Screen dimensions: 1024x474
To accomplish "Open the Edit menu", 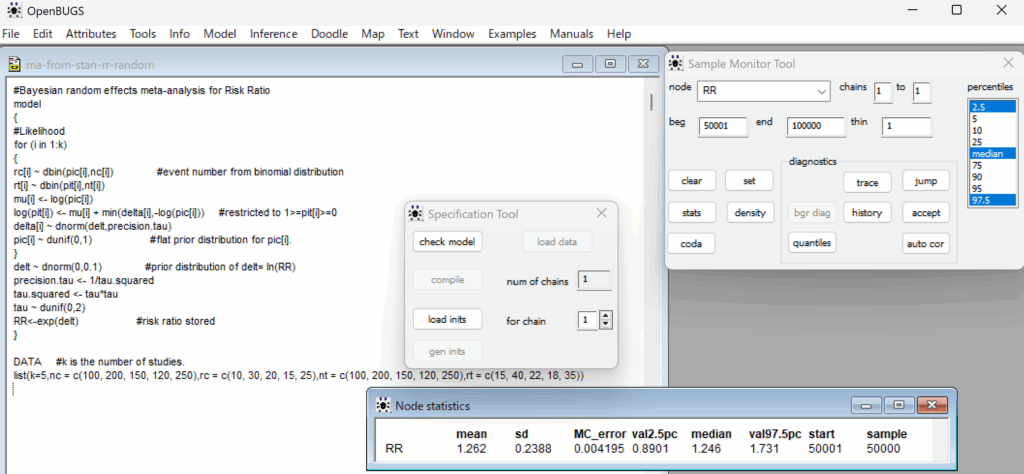I will point(43,34).
